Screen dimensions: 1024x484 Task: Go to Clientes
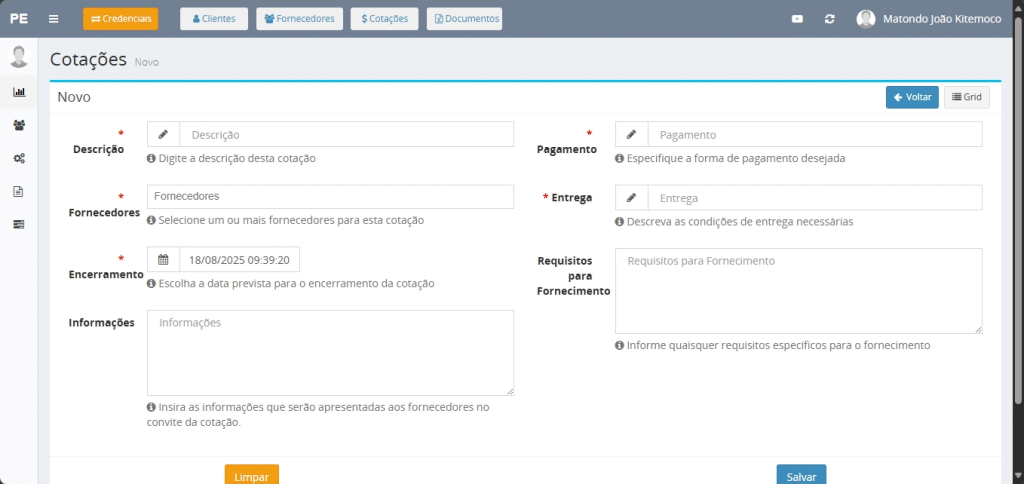tap(214, 19)
